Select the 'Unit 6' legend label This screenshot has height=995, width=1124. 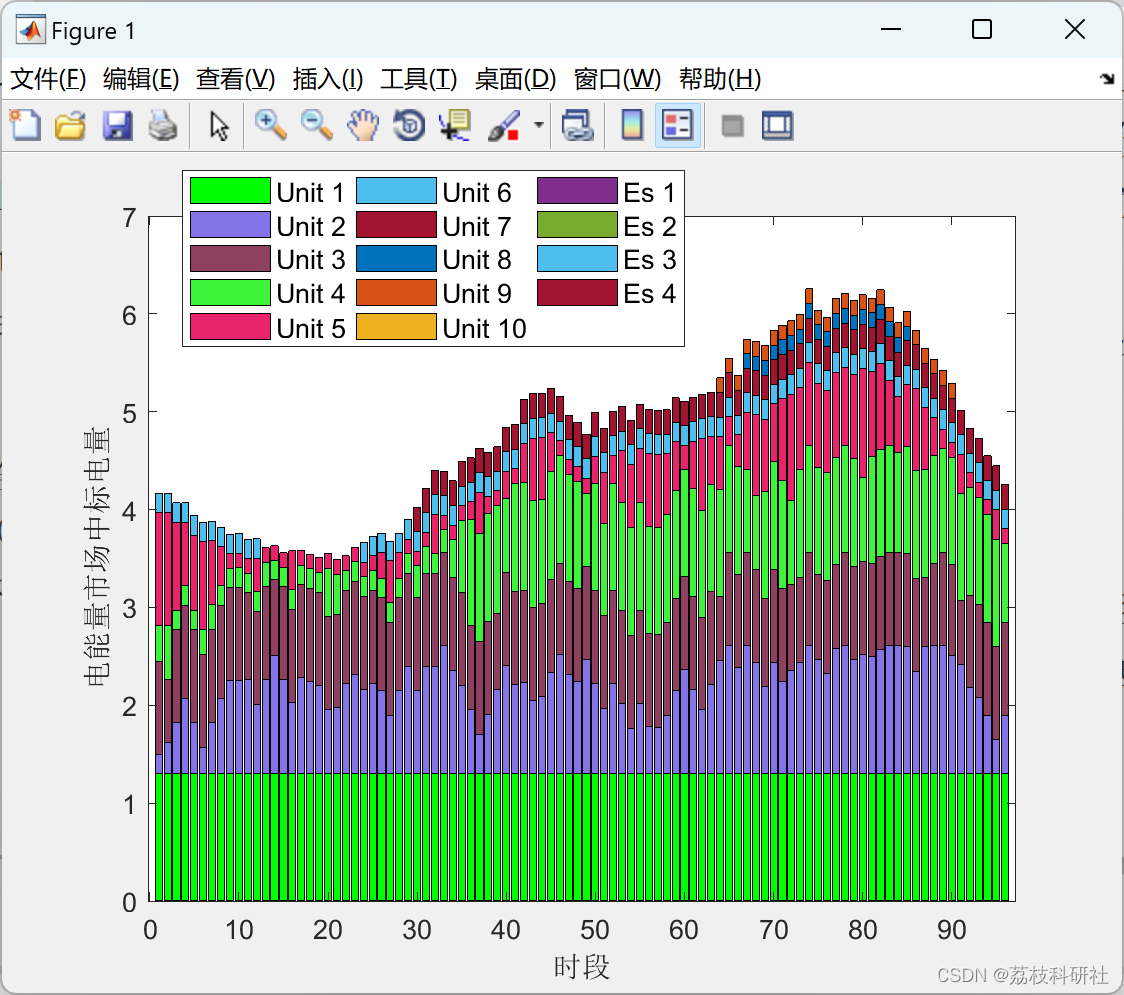(477, 193)
